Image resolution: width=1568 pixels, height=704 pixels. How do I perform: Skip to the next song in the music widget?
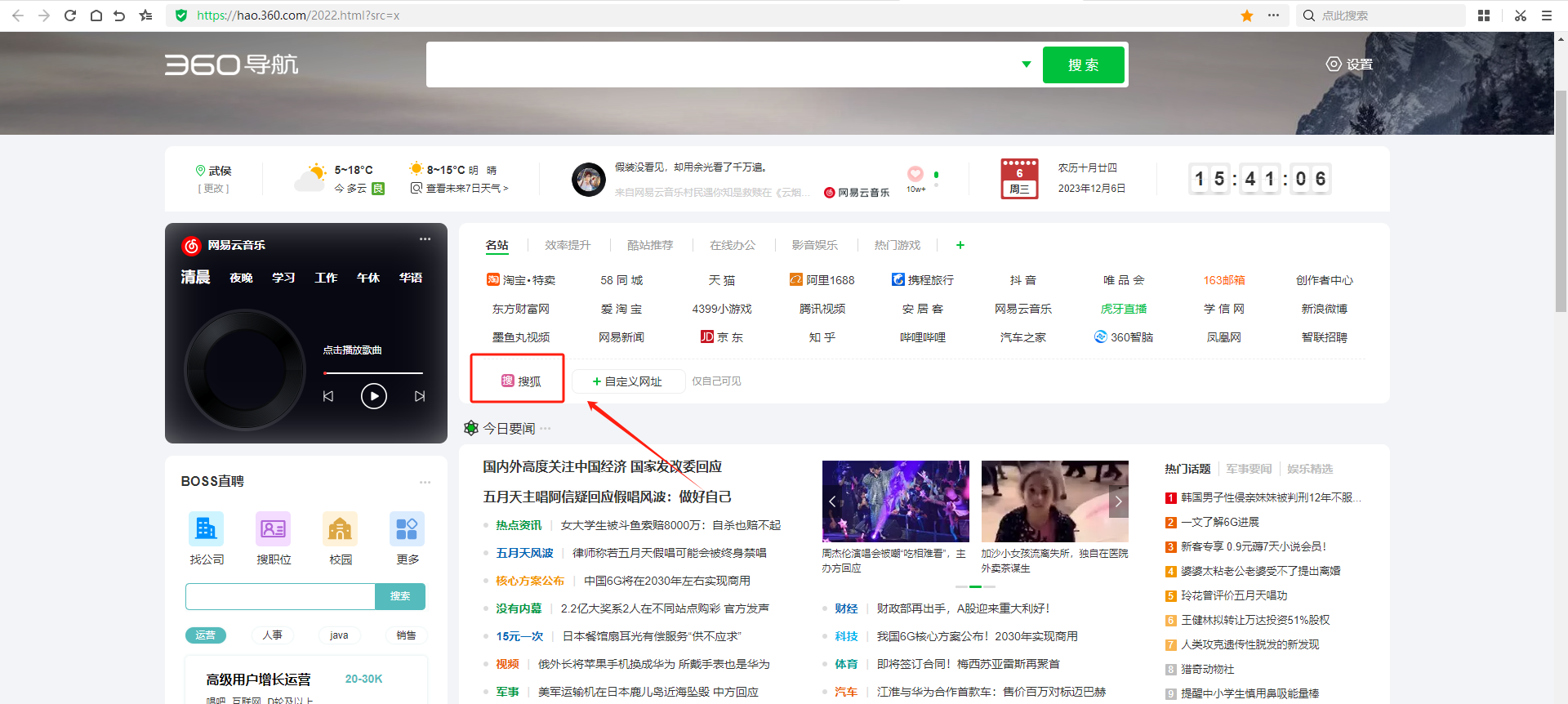(420, 396)
